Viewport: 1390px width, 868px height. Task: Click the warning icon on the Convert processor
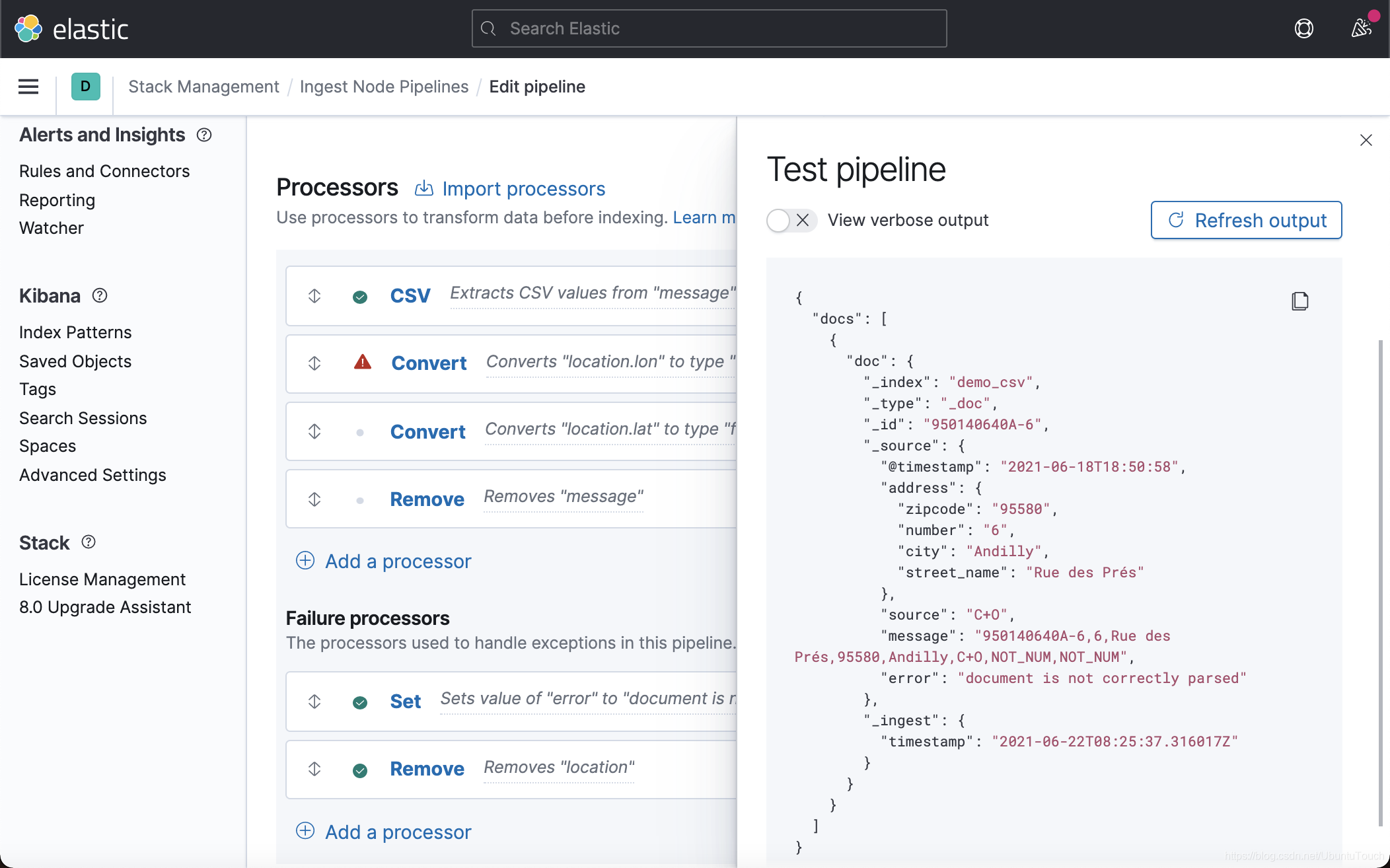(x=362, y=363)
